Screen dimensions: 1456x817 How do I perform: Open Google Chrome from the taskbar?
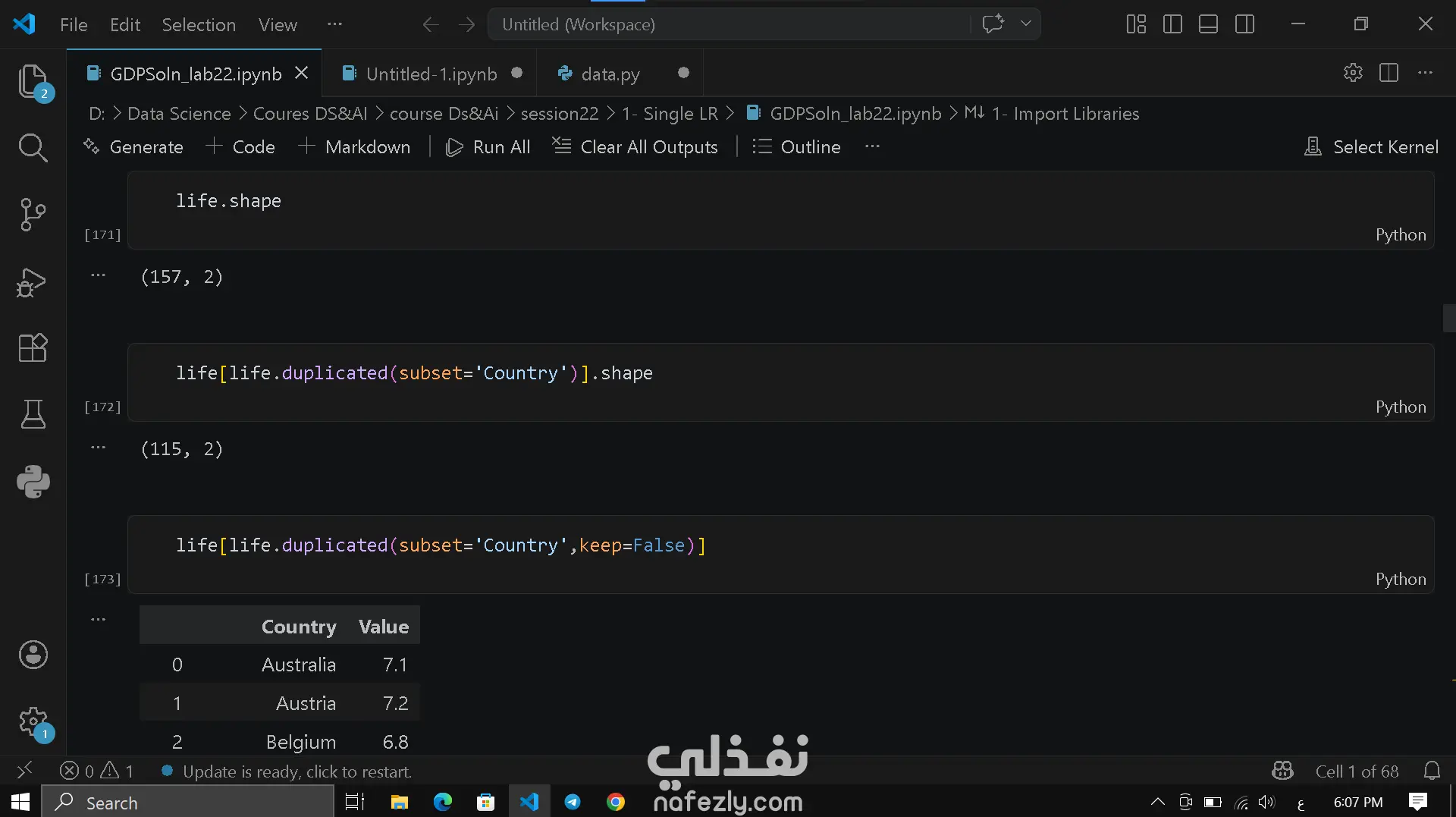coord(616,802)
